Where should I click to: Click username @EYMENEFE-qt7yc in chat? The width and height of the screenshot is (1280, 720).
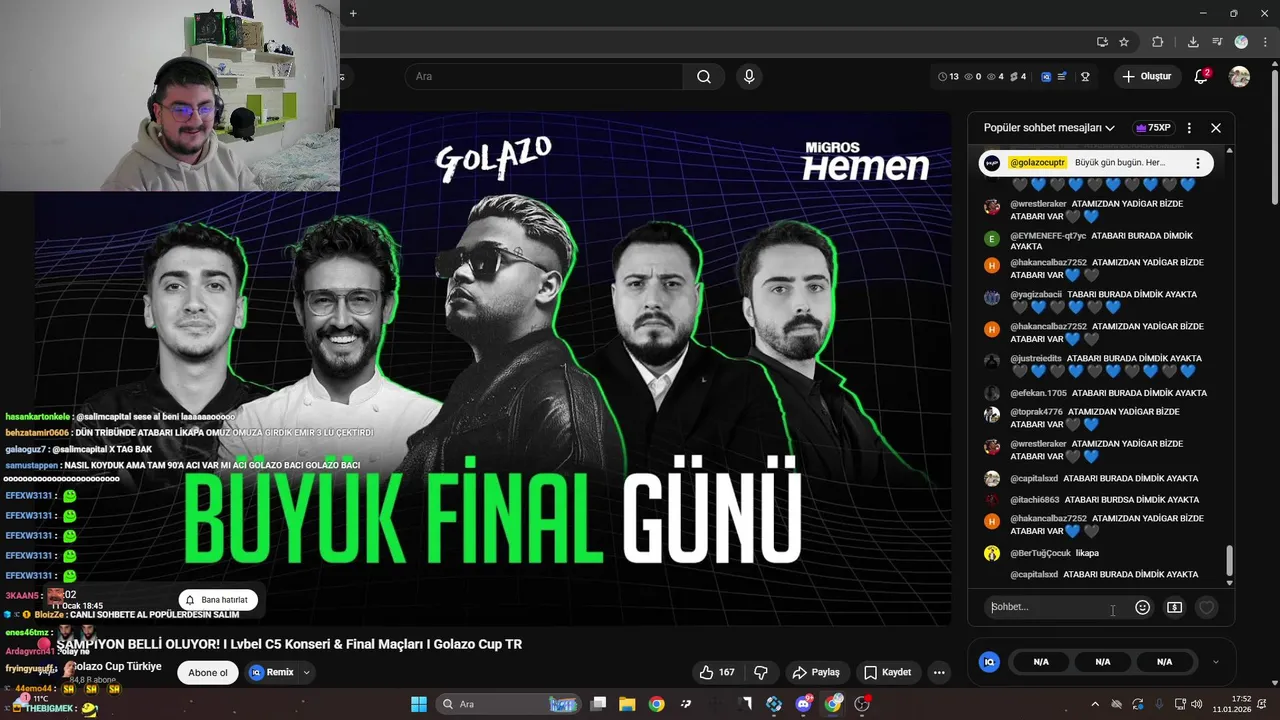1048,236
